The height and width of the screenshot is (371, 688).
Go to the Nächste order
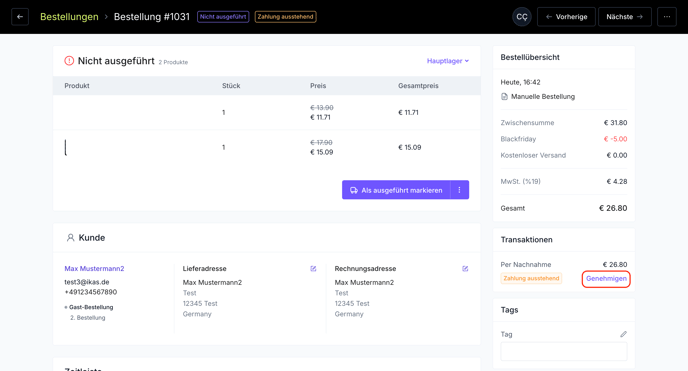(624, 17)
